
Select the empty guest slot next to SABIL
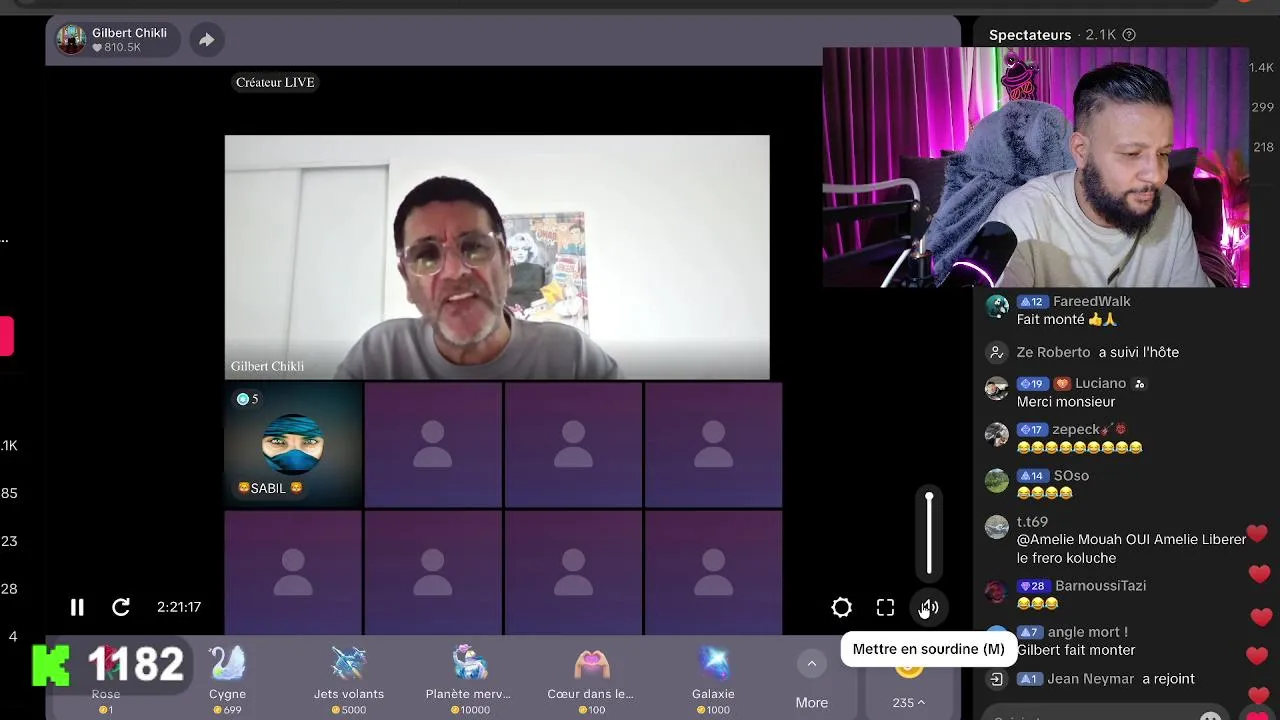point(433,445)
